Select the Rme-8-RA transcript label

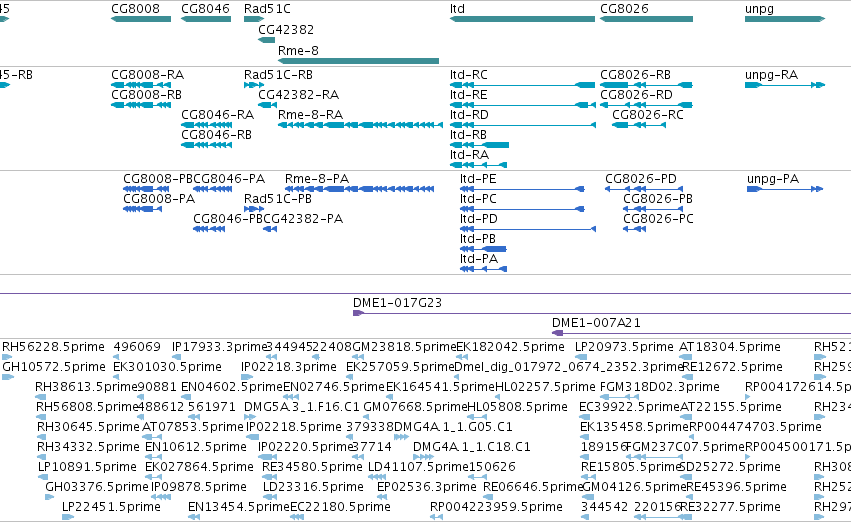310,115
